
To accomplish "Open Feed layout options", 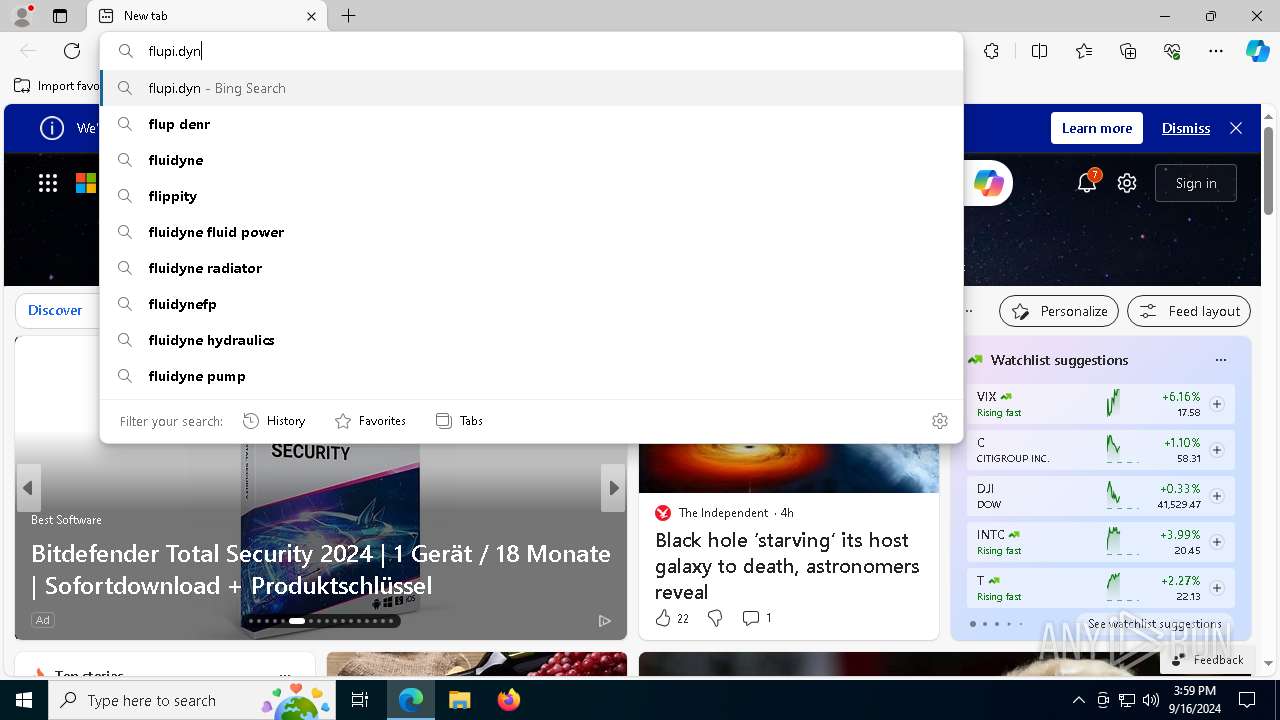I will [x=1189, y=311].
